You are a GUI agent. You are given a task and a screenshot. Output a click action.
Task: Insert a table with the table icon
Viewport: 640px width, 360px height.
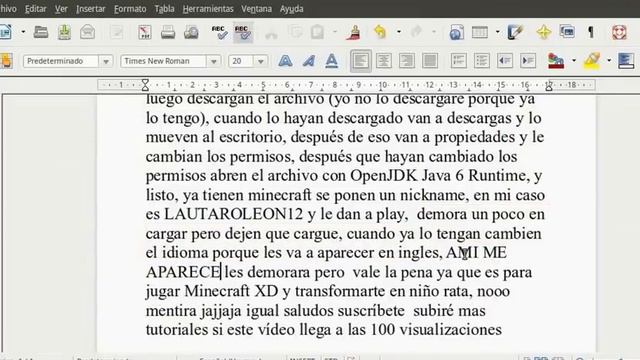(480, 32)
